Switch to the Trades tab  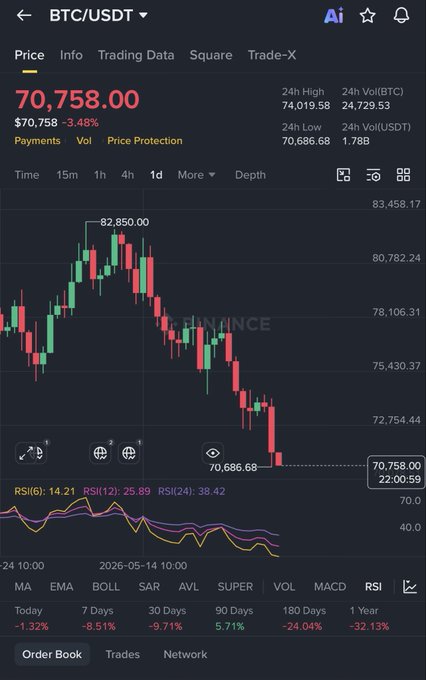point(123,654)
